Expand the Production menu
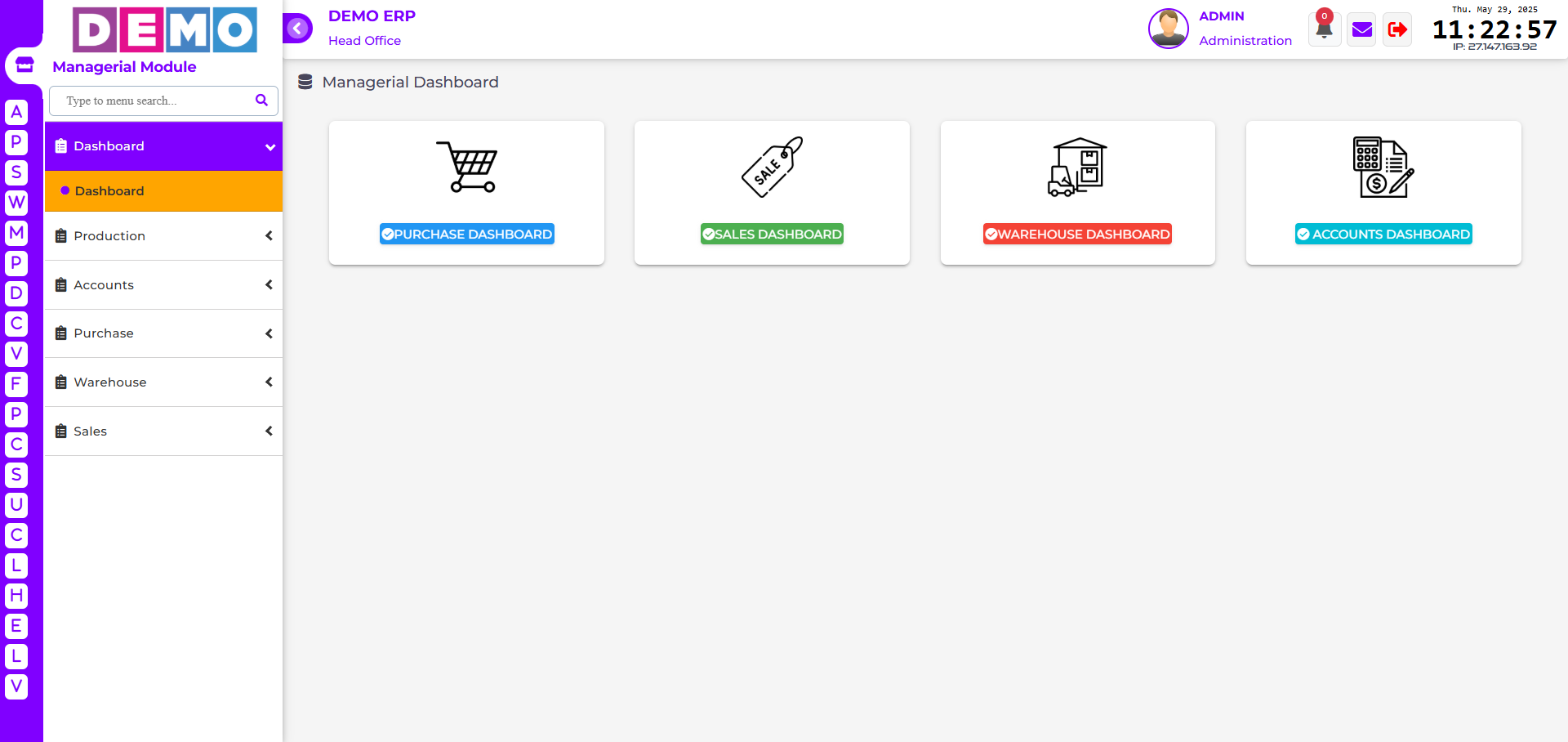The width and height of the screenshot is (1568, 742). pos(163,236)
